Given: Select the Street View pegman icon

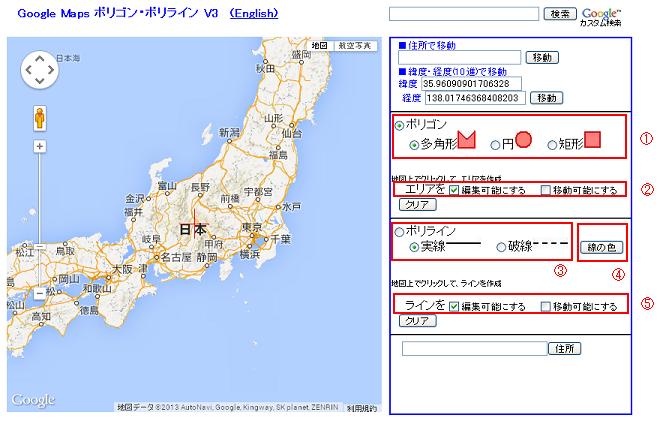Looking at the screenshot, I should point(39,117).
